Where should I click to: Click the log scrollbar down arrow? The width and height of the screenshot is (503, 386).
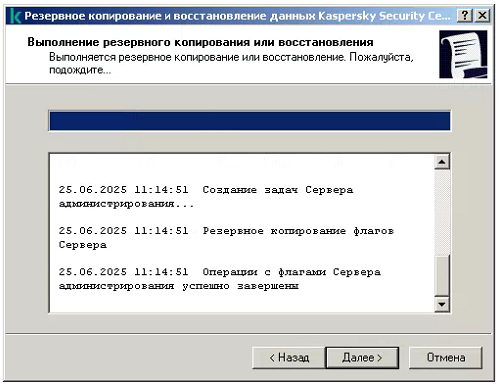(x=442, y=304)
